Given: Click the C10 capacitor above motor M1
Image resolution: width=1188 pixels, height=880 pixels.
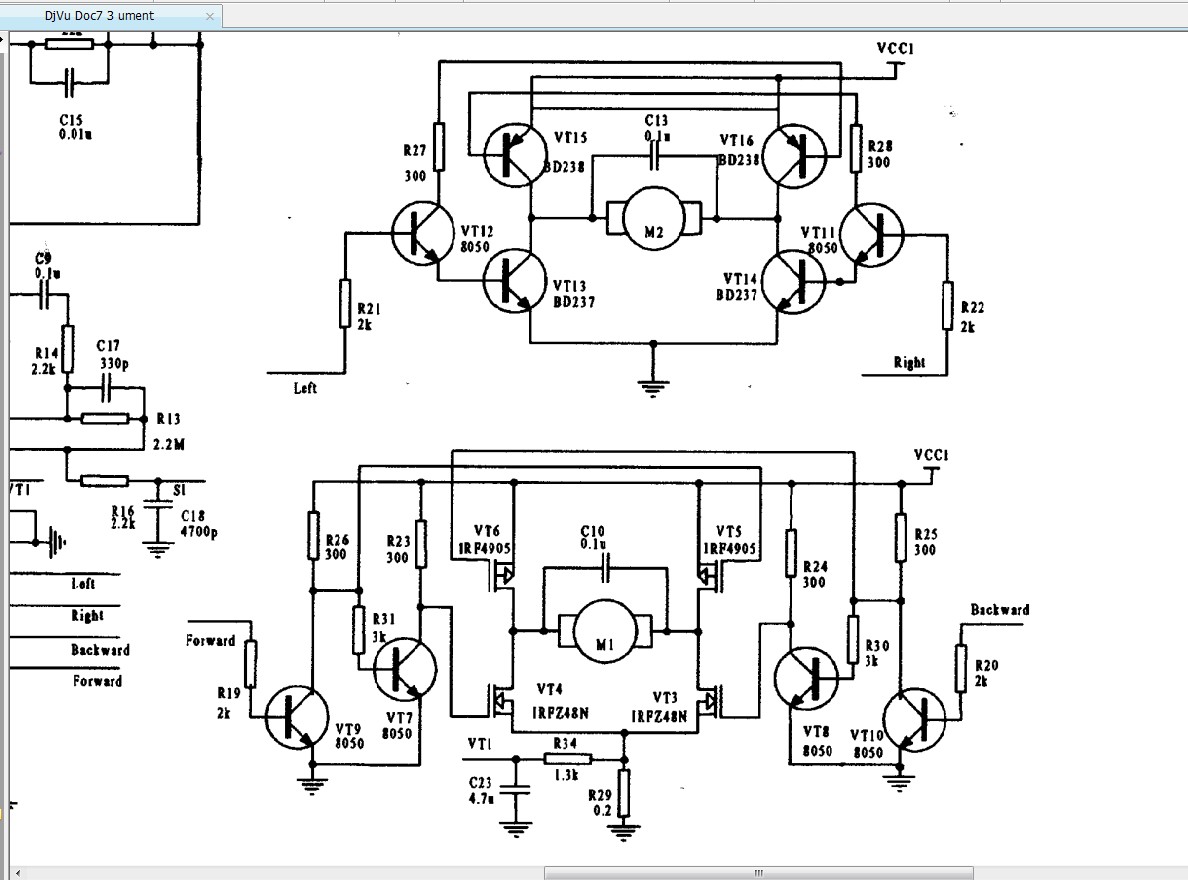Looking at the screenshot, I should pyautogui.click(x=605, y=569).
